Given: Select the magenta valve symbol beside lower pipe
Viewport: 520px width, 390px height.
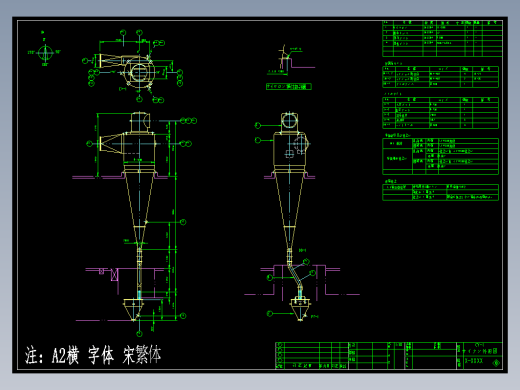Looking at the screenshot, I should tap(114, 274).
